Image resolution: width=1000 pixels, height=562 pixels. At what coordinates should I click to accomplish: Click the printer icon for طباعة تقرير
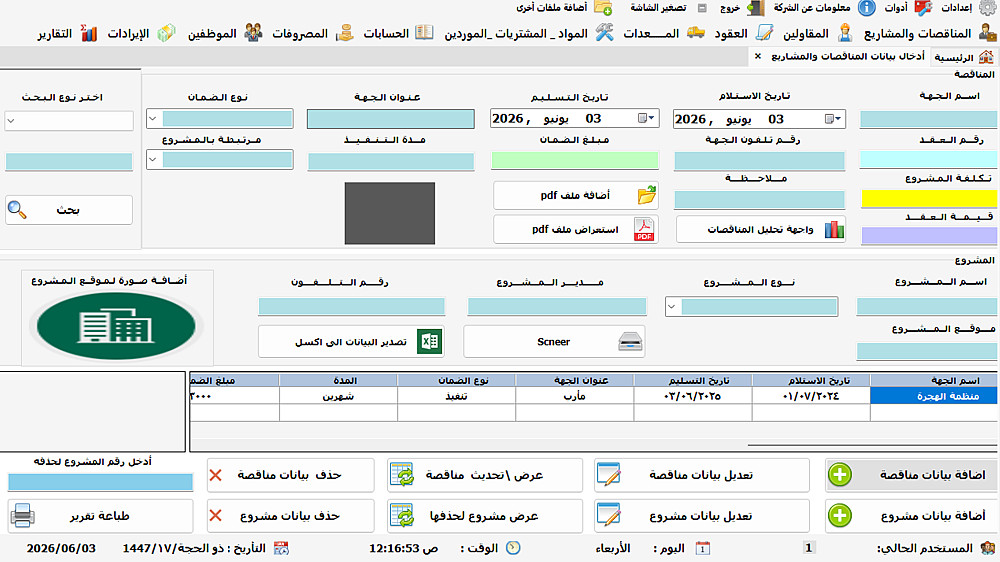[23, 515]
